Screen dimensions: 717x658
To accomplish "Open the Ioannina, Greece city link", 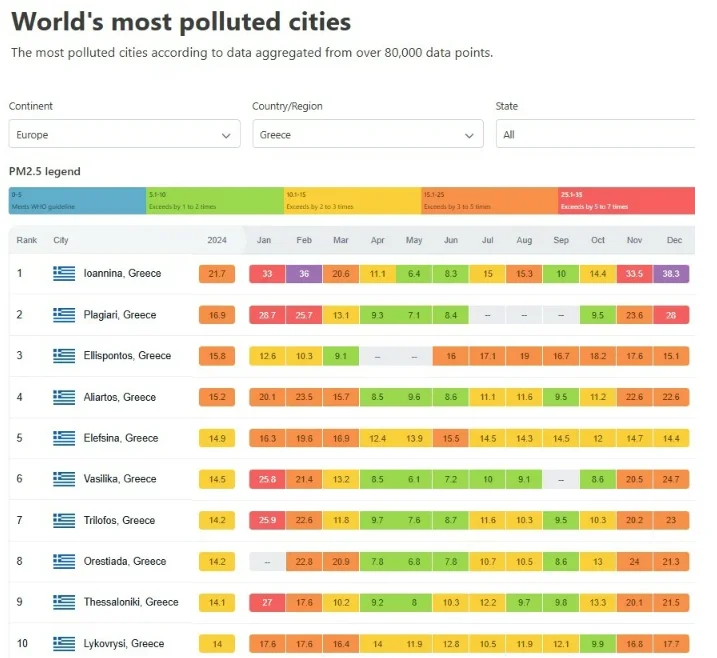I will click(x=122, y=273).
